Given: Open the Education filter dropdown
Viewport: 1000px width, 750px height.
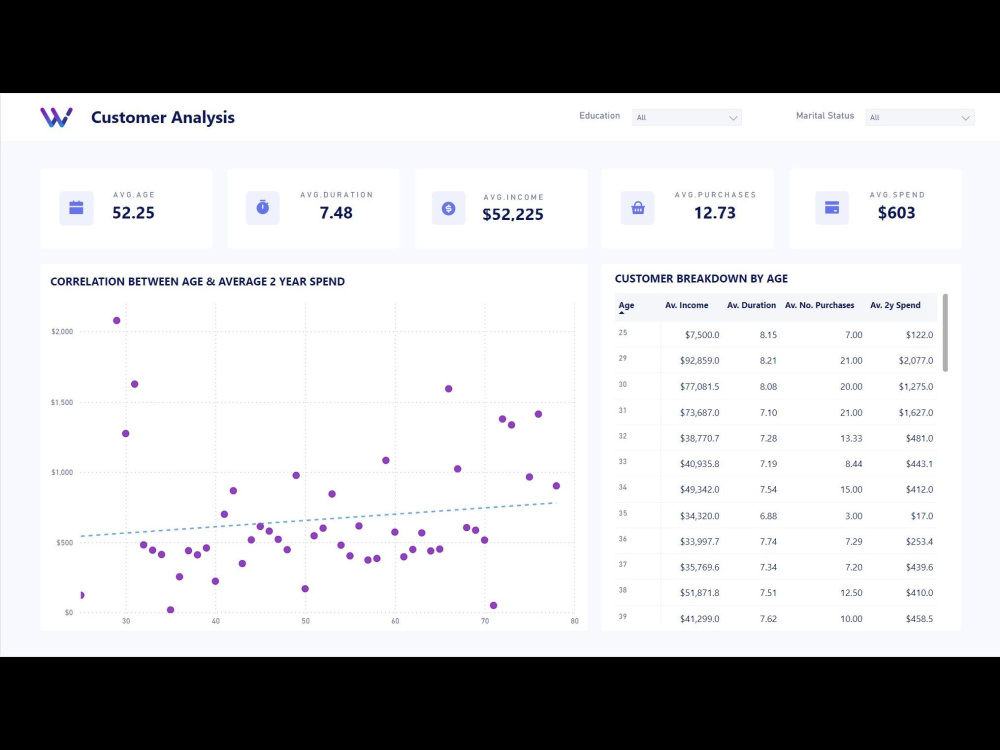Looking at the screenshot, I should [x=686, y=117].
